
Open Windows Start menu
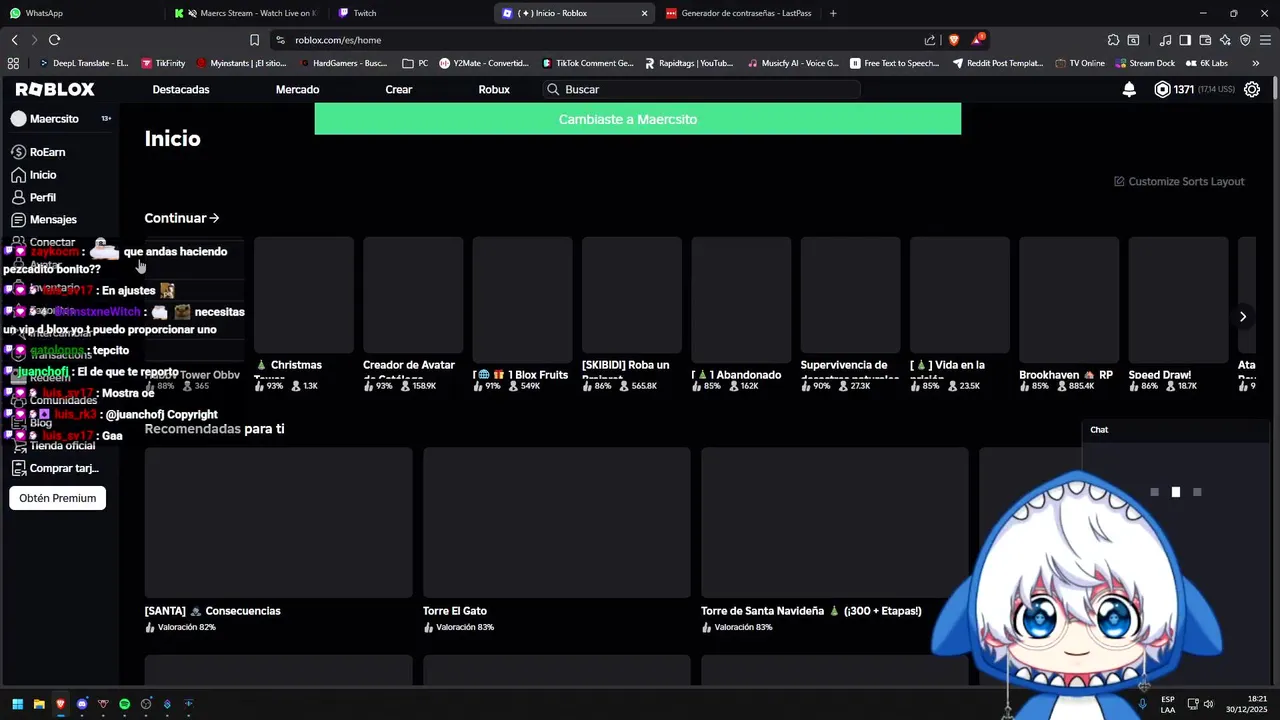[x=17, y=704]
